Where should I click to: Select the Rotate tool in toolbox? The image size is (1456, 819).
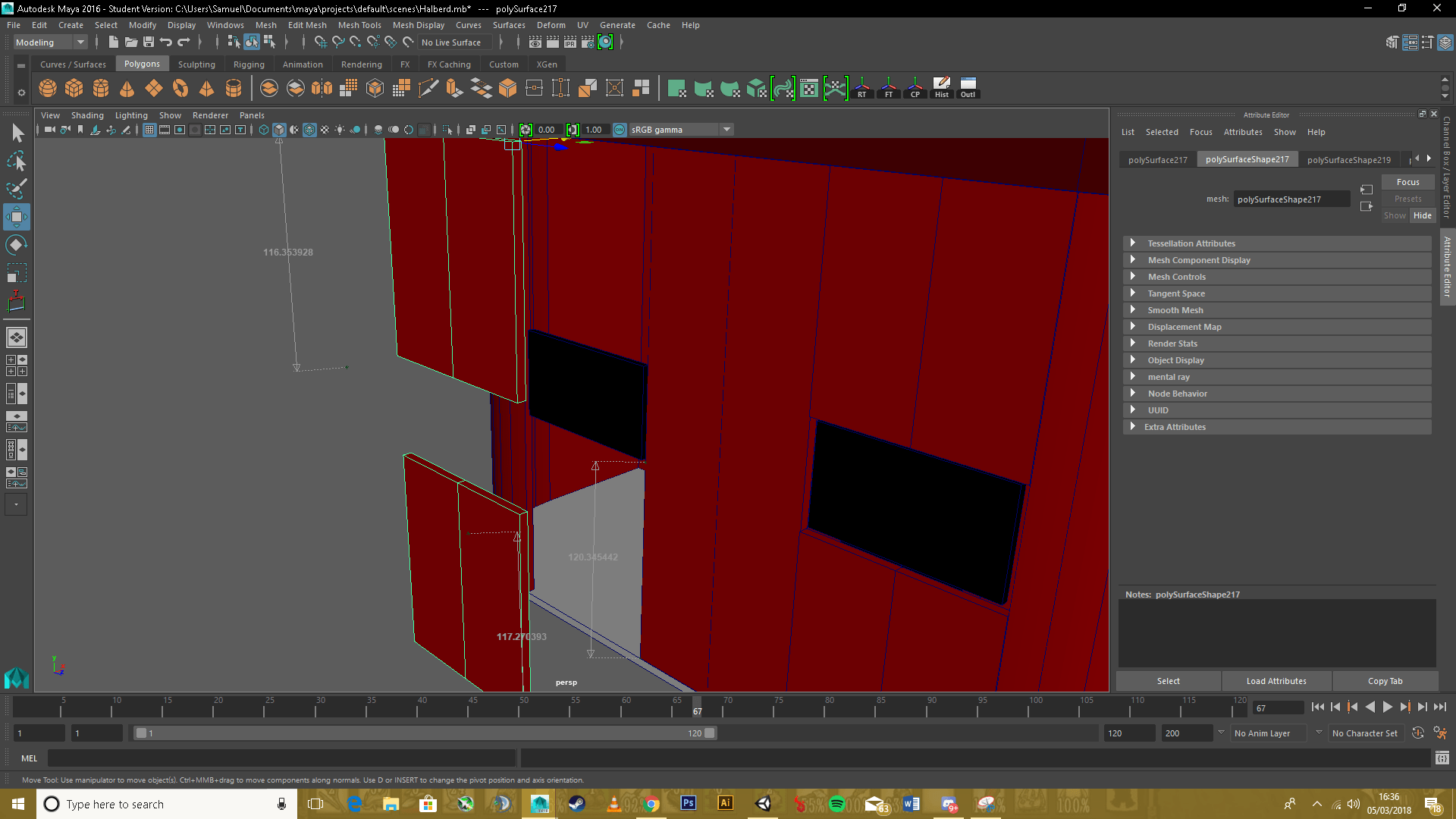click(x=16, y=245)
